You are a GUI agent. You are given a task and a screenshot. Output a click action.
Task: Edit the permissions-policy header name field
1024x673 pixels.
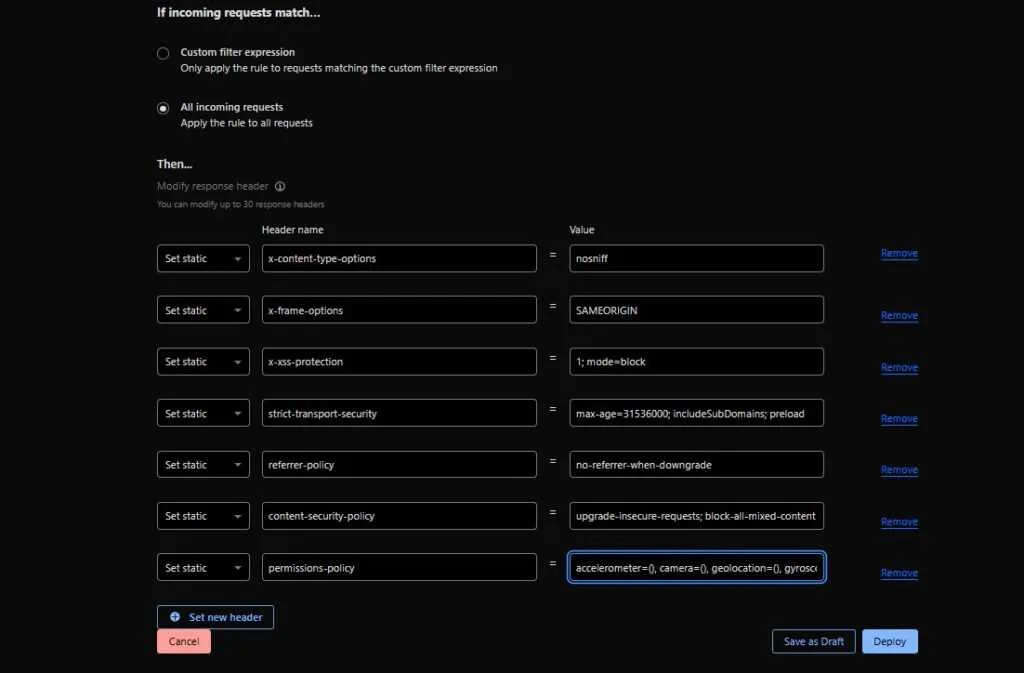(399, 567)
